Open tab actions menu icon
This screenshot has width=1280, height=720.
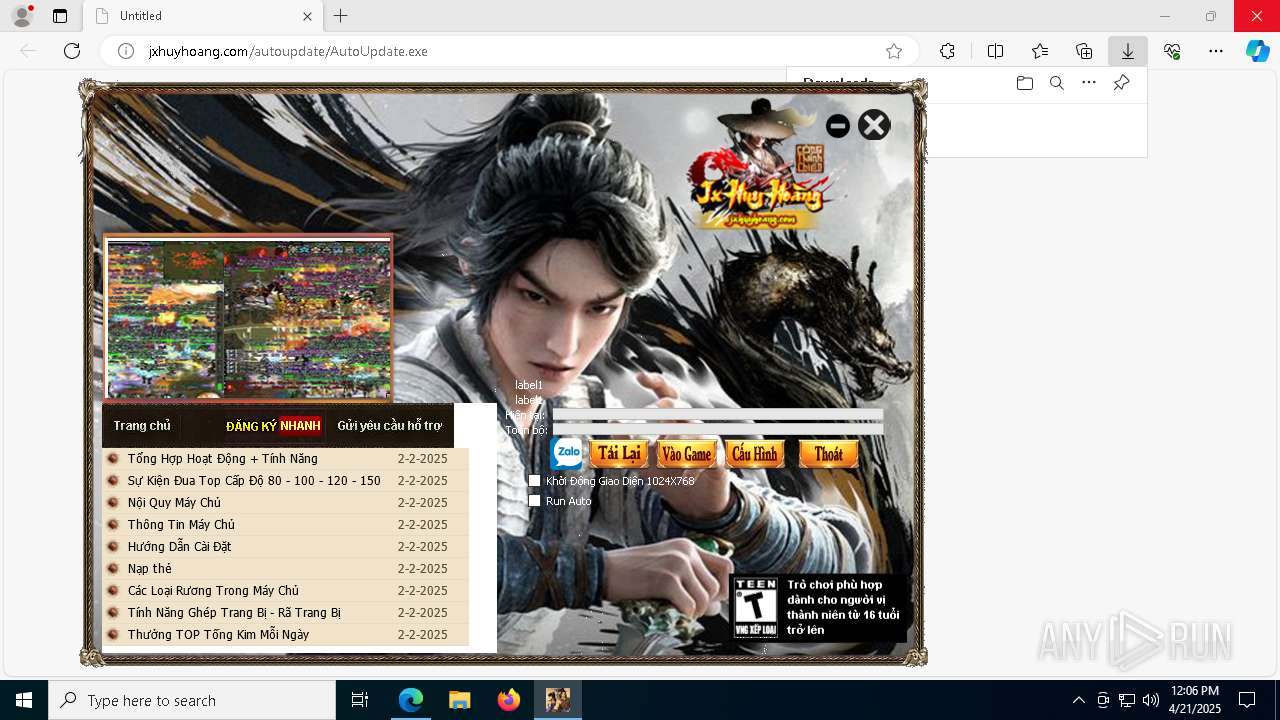coord(60,16)
